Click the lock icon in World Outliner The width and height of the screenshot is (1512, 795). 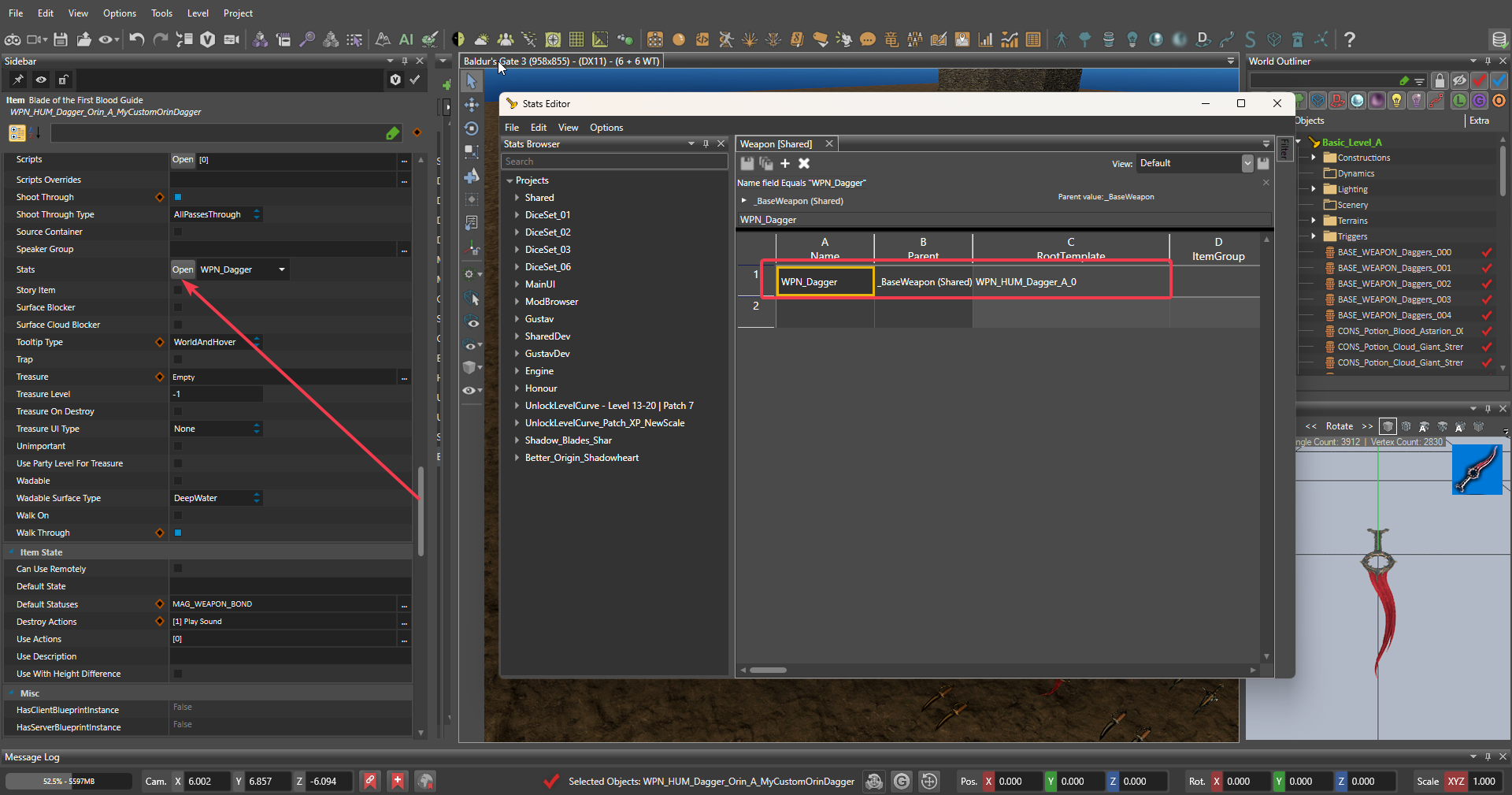[1440, 80]
